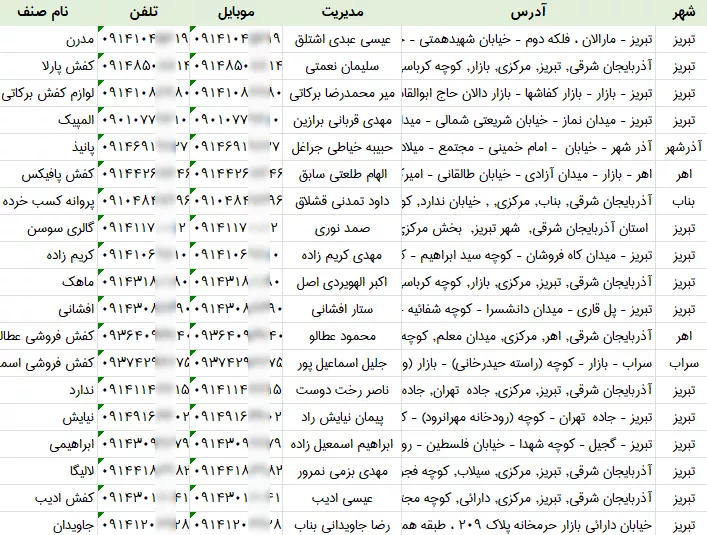This screenshot has width=707, height=535.
Task: Select address cell mentioning بازار کفاشها
Action: [528, 94]
